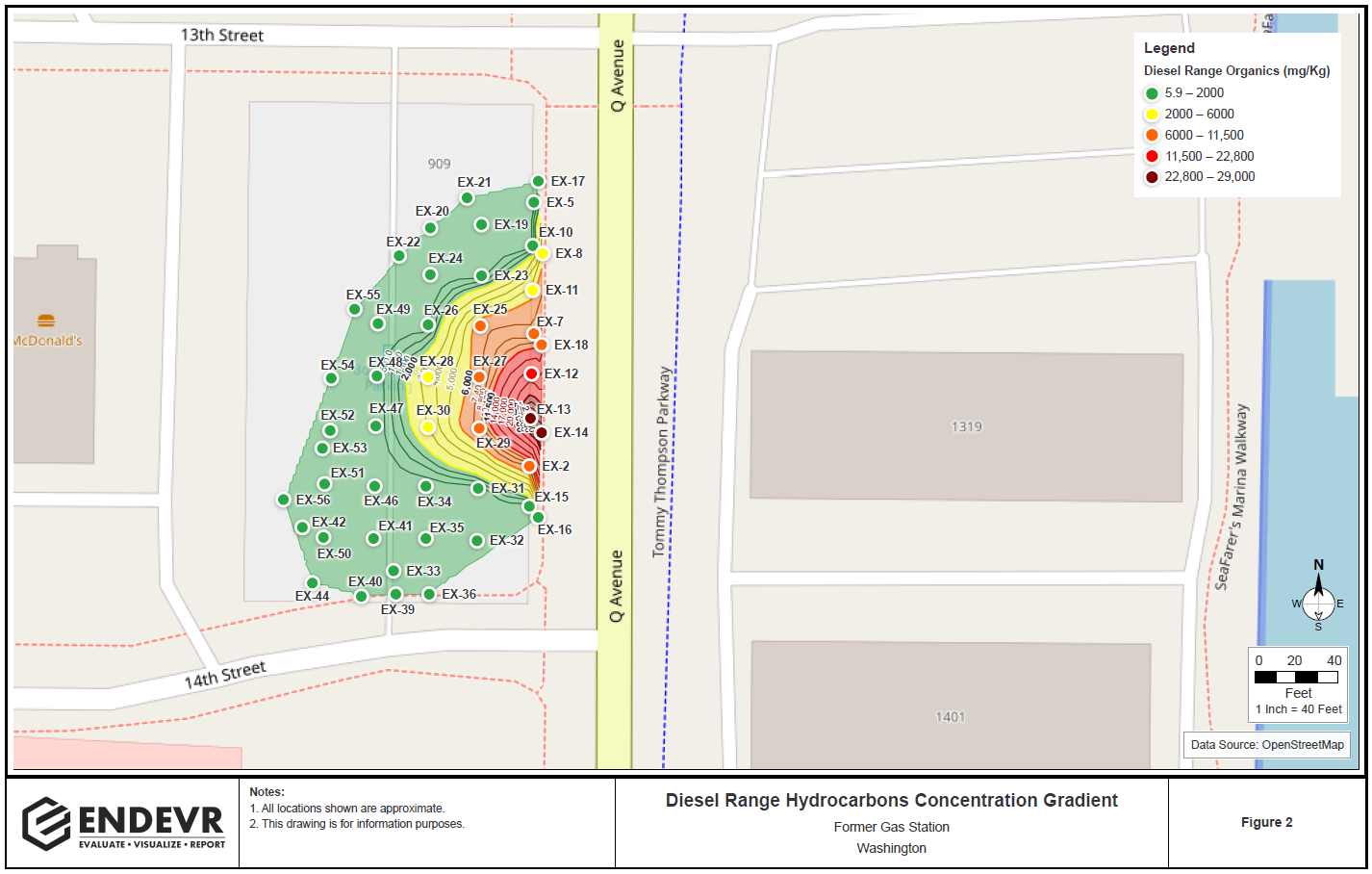Screen dimensions: 1372x874
Task: Click the red EX-12 sample point
Action: [x=531, y=373]
